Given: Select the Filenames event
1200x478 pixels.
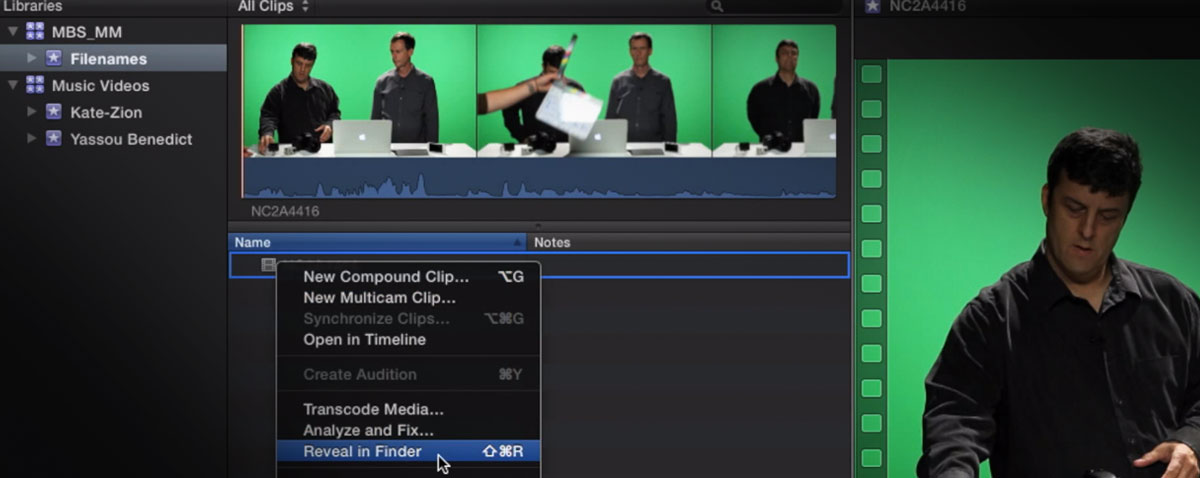Looking at the screenshot, I should (114, 59).
